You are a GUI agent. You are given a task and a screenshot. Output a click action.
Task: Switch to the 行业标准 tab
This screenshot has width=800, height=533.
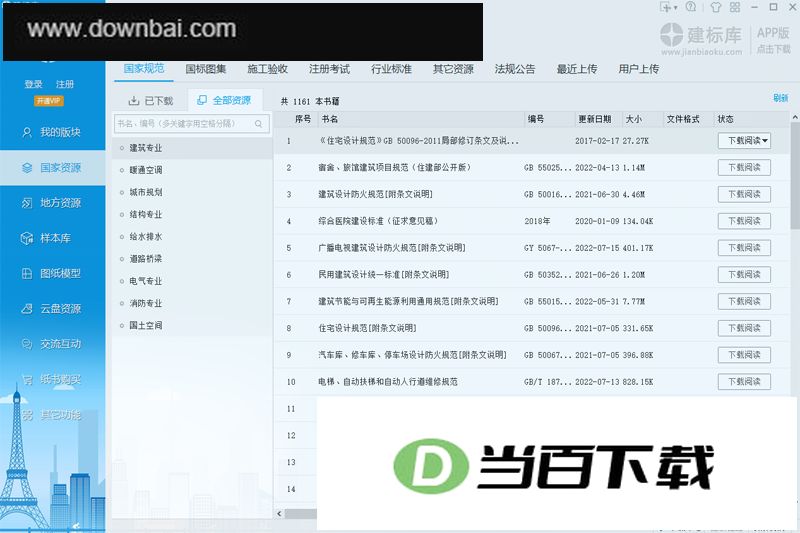click(391, 69)
